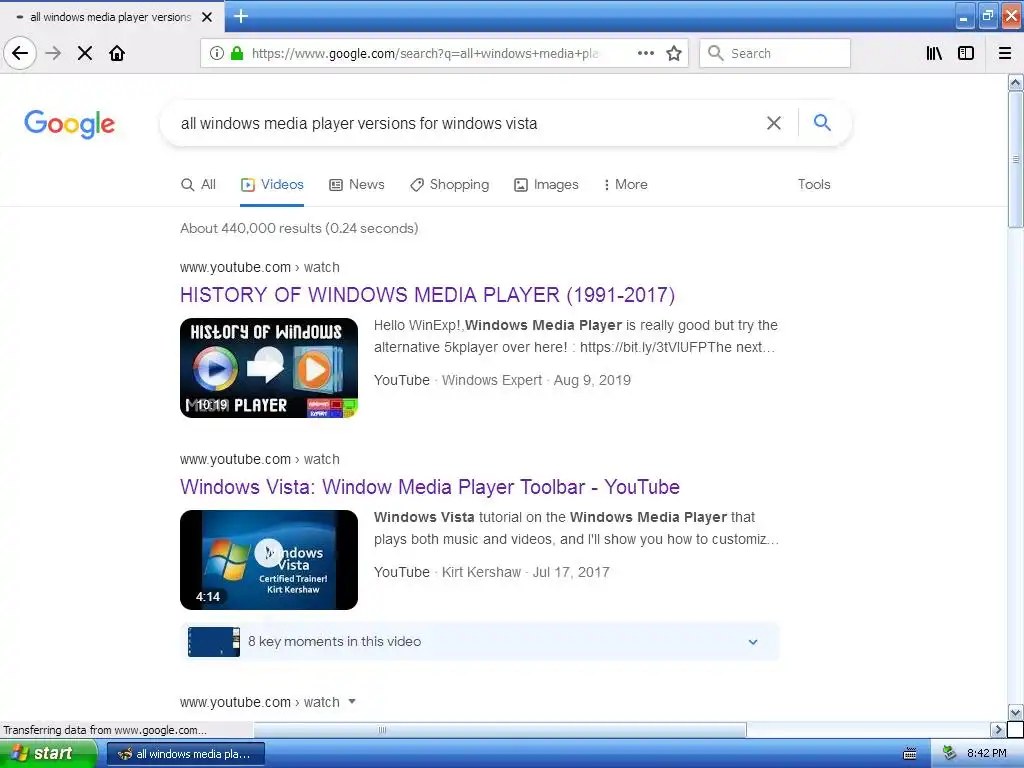Select the Videos tab
Viewport: 1024px width, 768px height.
point(272,185)
